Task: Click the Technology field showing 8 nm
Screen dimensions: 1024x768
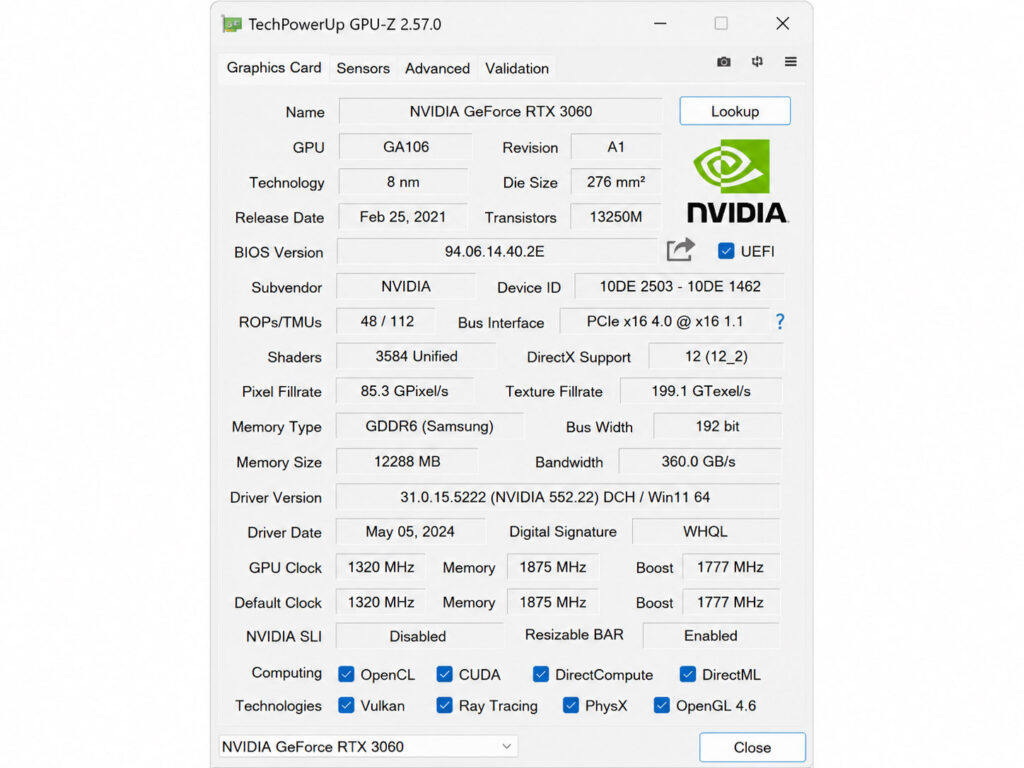Action: 403,182
